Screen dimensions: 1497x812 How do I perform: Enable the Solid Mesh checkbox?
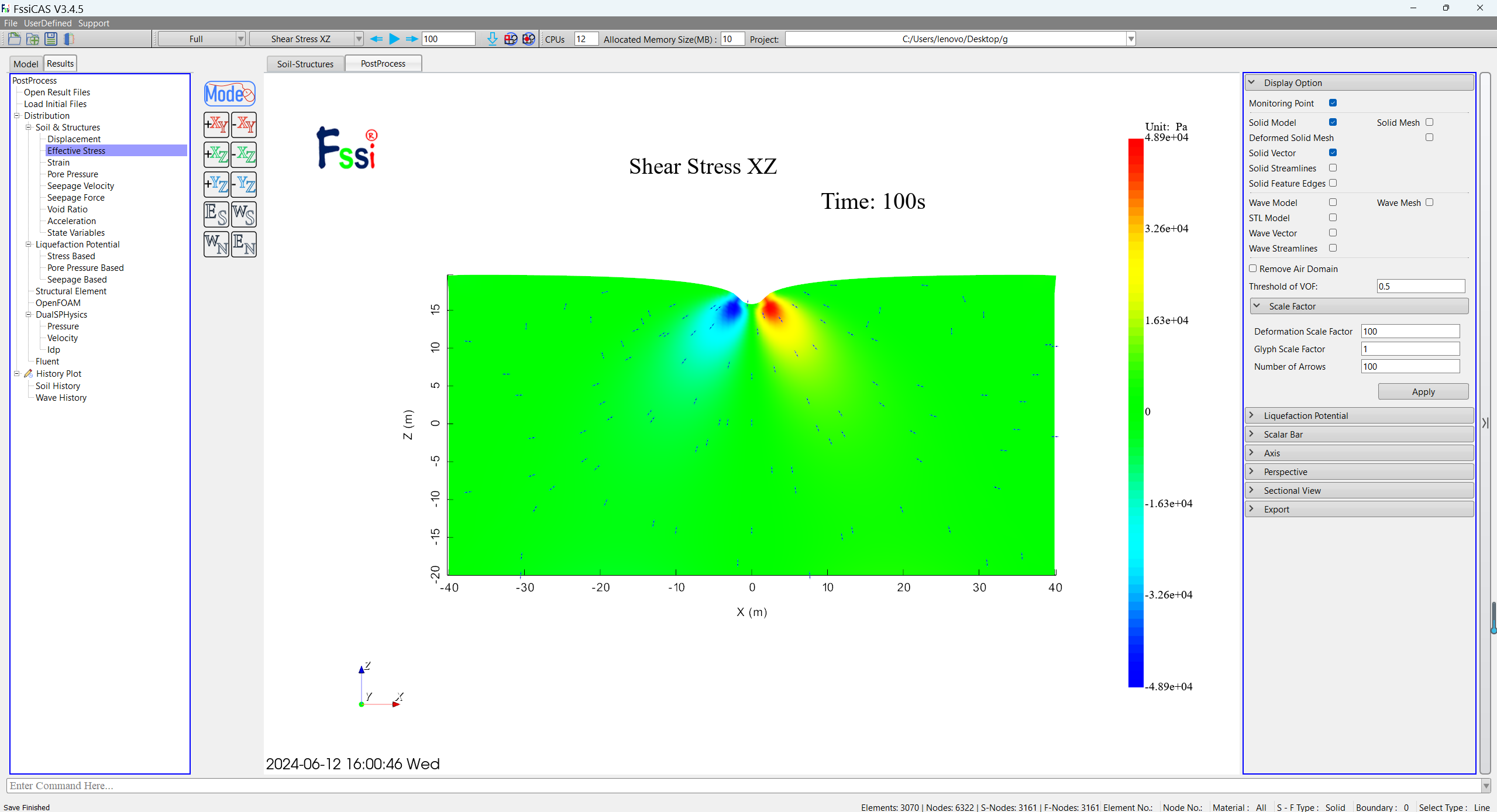(x=1429, y=122)
